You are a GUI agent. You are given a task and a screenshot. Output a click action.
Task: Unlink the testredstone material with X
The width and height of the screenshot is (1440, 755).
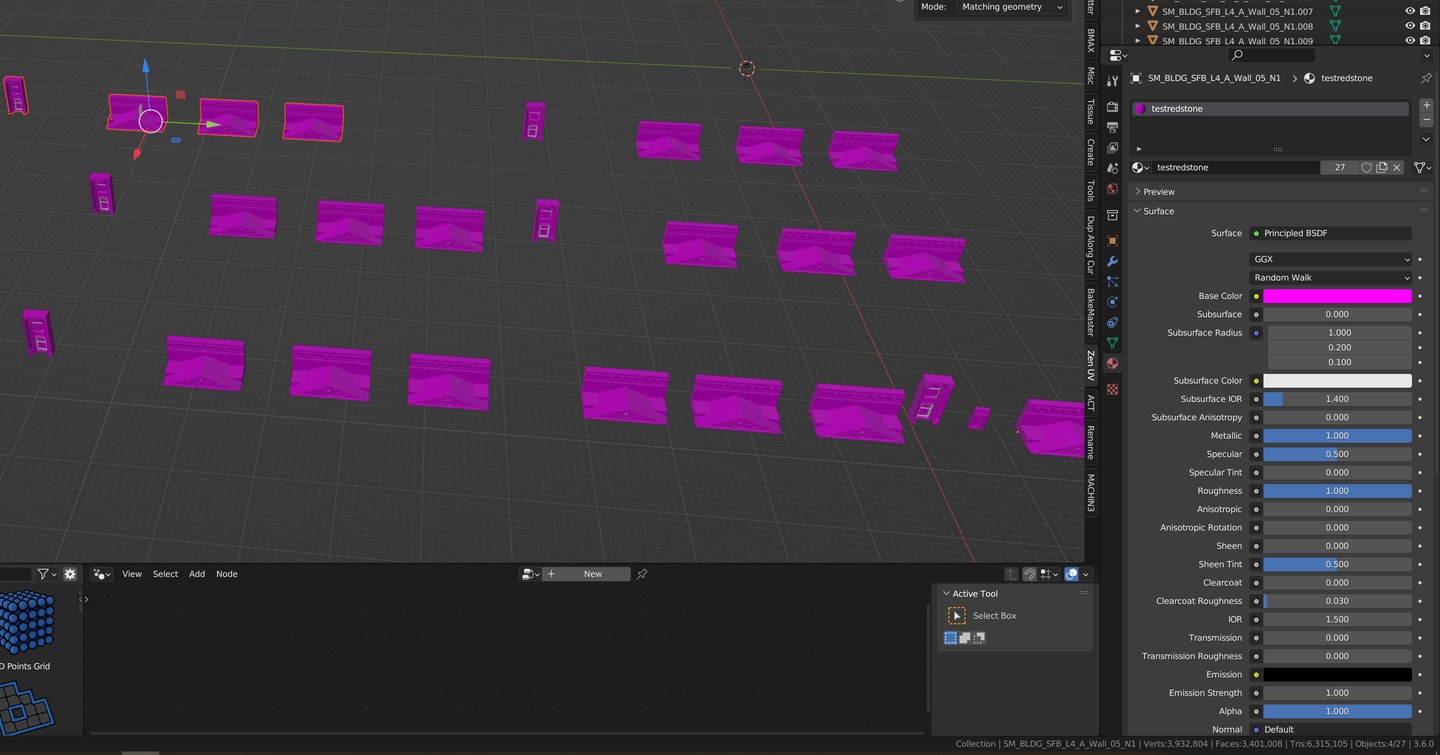coord(1397,168)
